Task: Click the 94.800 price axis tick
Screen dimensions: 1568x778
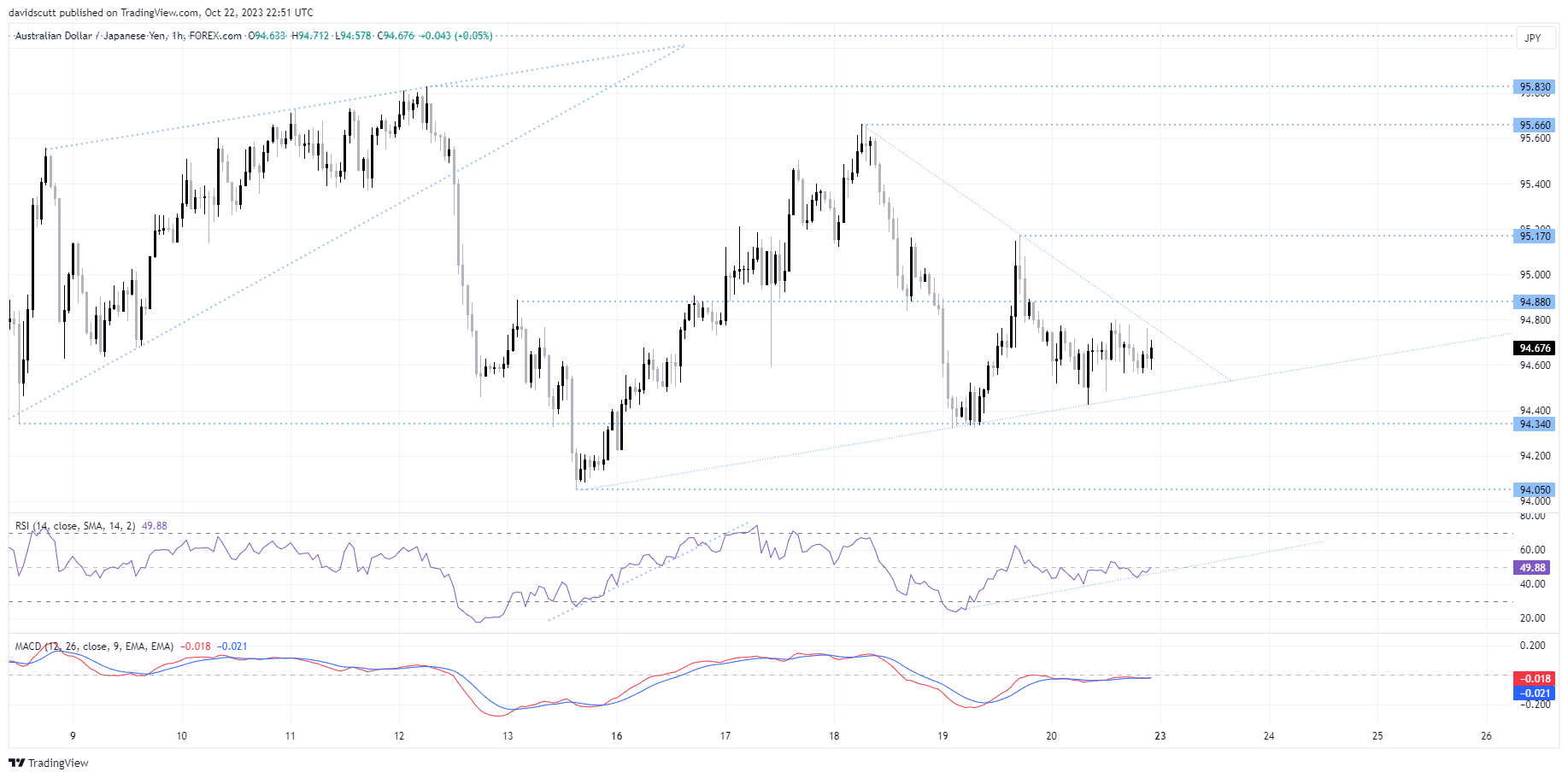Action: tap(1535, 321)
